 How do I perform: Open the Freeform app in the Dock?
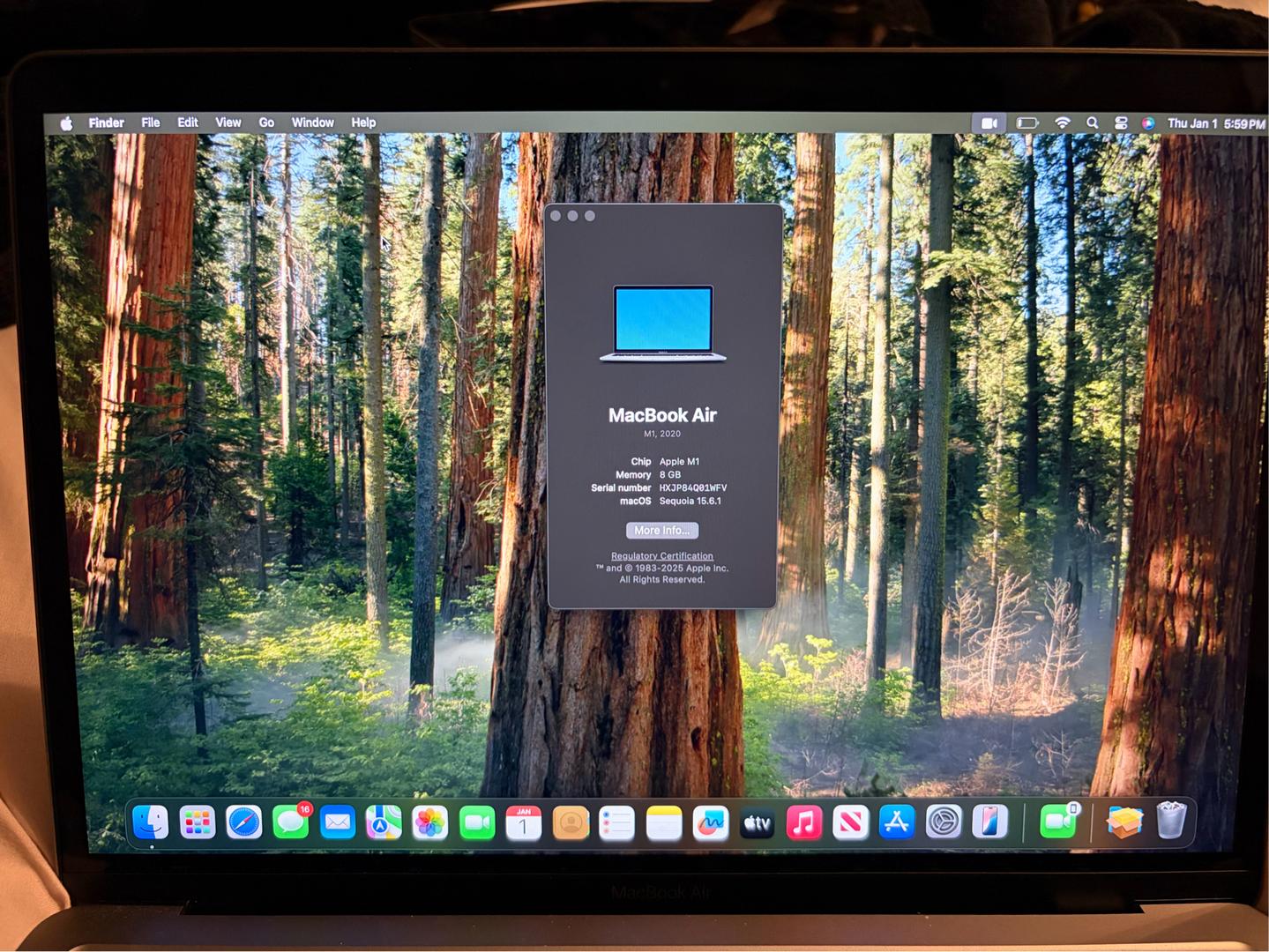click(x=710, y=823)
